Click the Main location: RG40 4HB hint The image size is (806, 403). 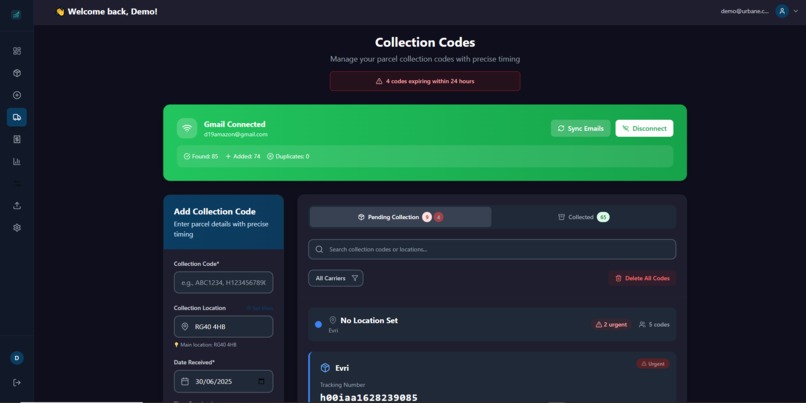(206, 345)
